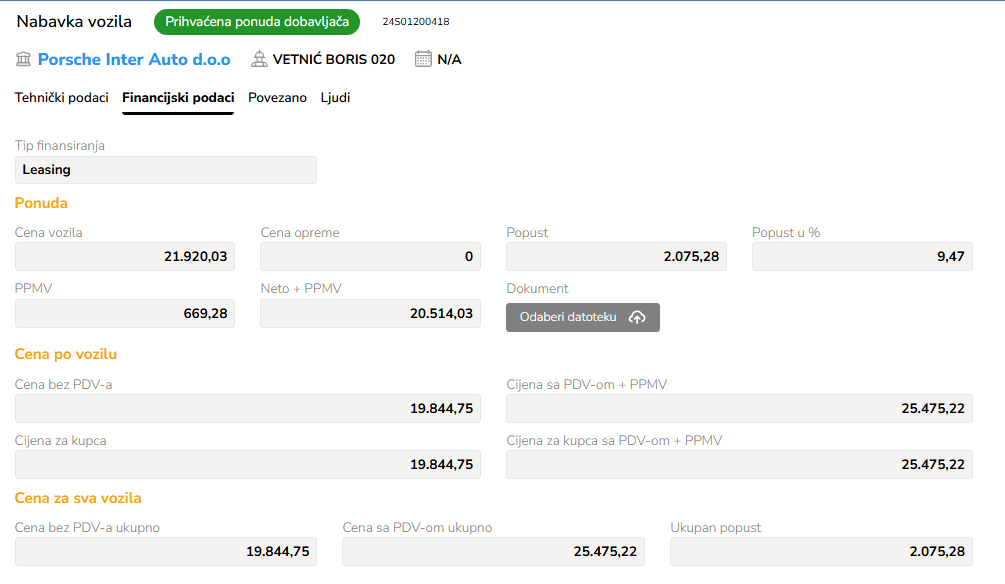The height and width of the screenshot is (584, 1005).
Task: Switch to the Tehnički podaci tab
Action: coord(62,97)
